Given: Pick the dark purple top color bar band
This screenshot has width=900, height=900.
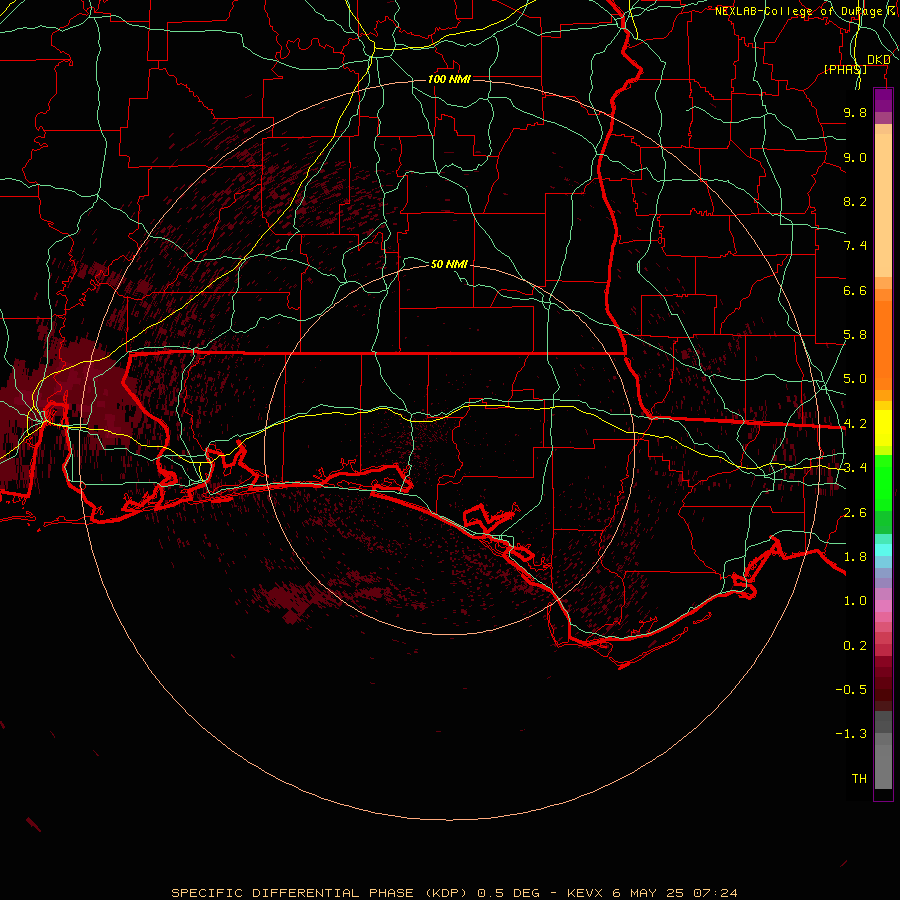Looking at the screenshot, I should point(883,100).
